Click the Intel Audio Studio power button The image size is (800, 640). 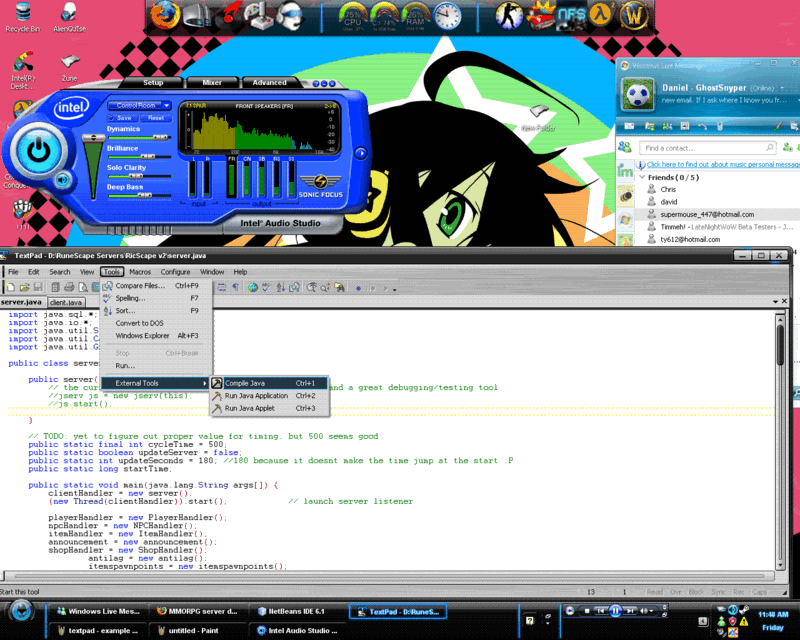pos(38,149)
